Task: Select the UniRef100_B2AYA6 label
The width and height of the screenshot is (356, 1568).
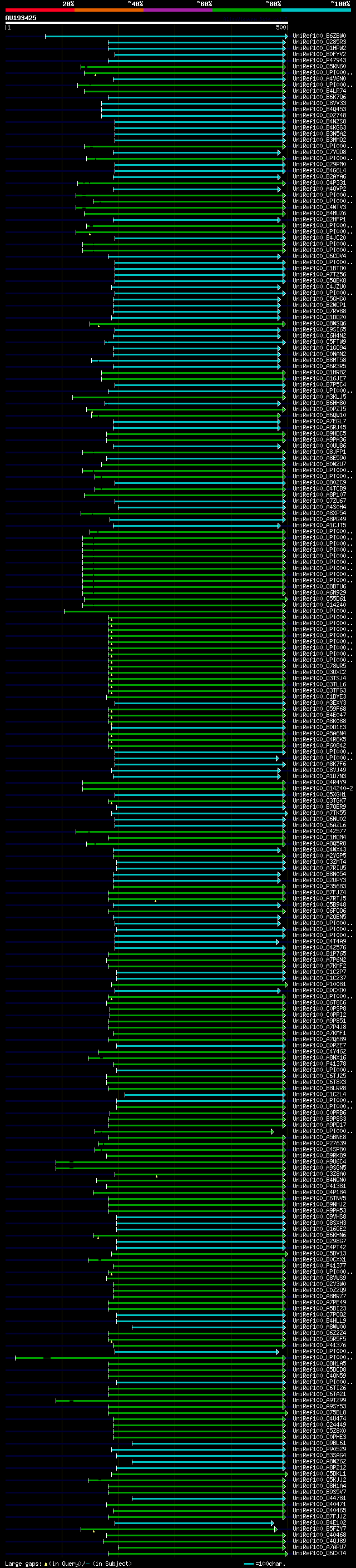Action: 319,176
